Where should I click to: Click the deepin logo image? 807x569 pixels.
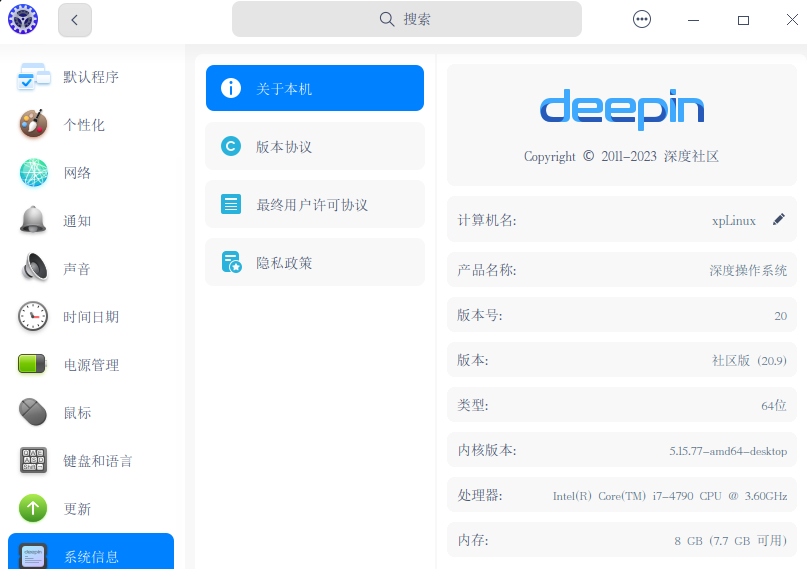(x=622, y=109)
